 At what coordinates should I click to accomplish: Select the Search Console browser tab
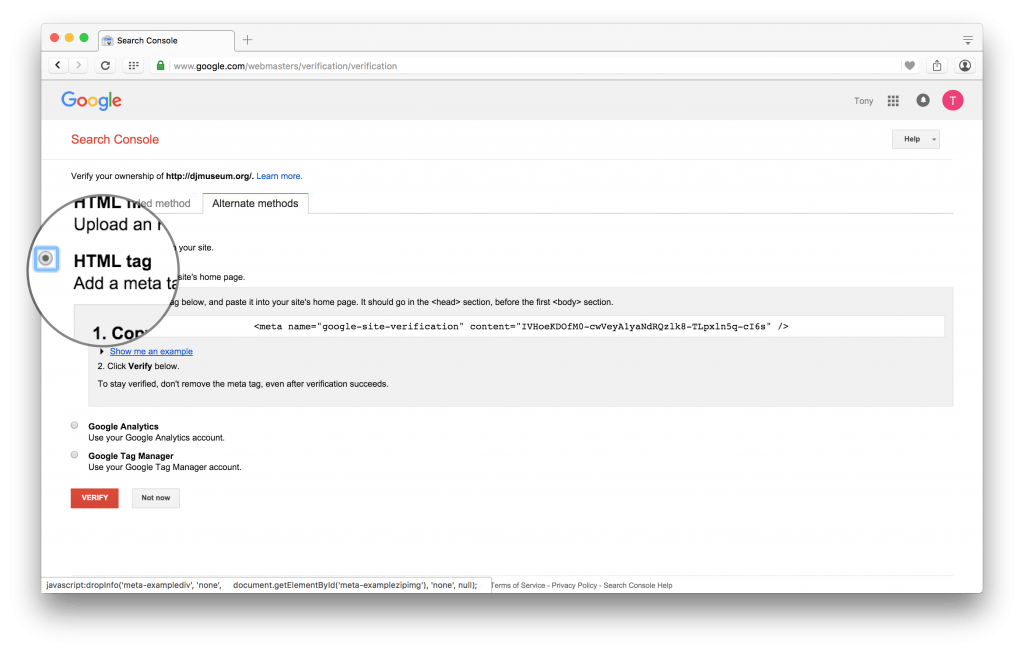tap(160, 40)
